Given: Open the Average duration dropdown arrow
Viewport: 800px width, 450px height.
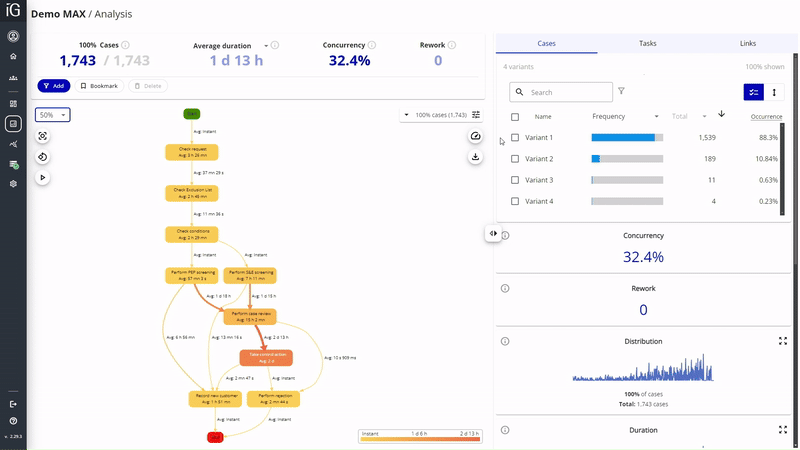Looking at the screenshot, I should [266, 46].
